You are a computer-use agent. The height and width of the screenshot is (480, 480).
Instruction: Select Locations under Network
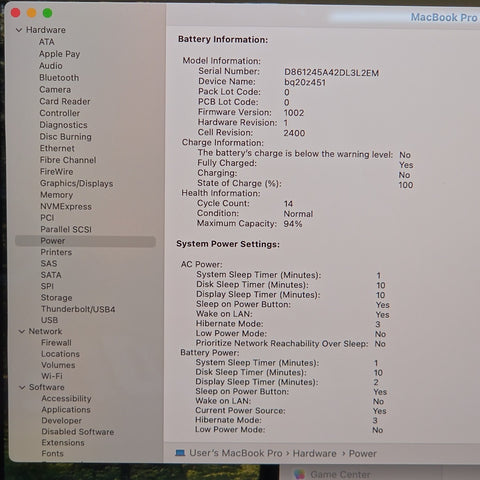[x=60, y=354]
